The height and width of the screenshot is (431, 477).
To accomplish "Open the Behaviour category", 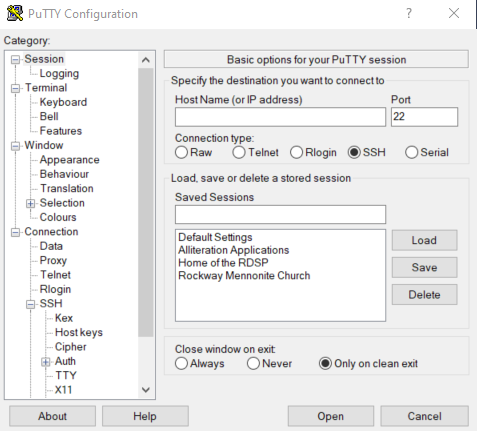I will pyautogui.click(x=64, y=174).
